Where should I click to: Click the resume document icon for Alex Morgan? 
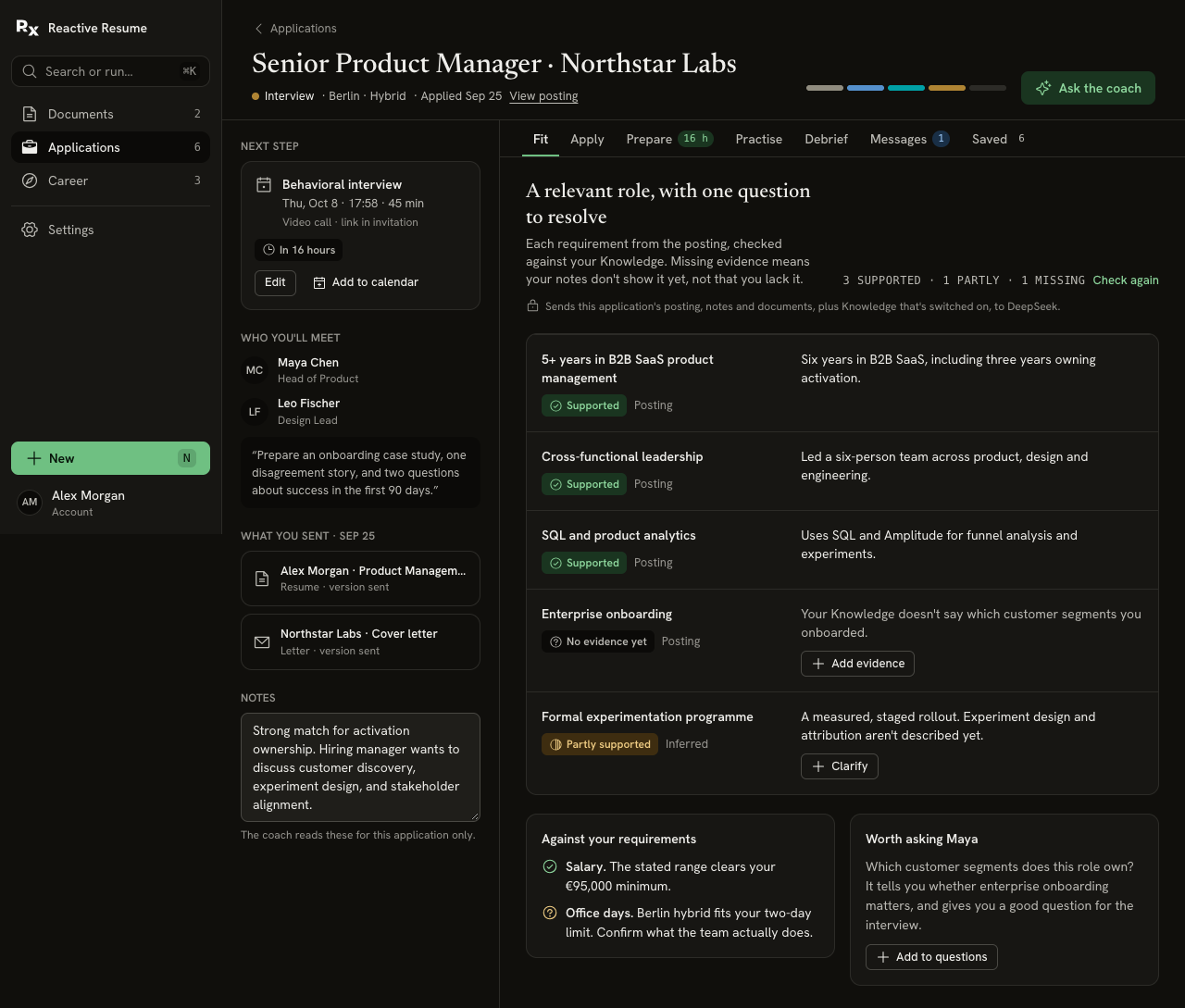[262, 579]
